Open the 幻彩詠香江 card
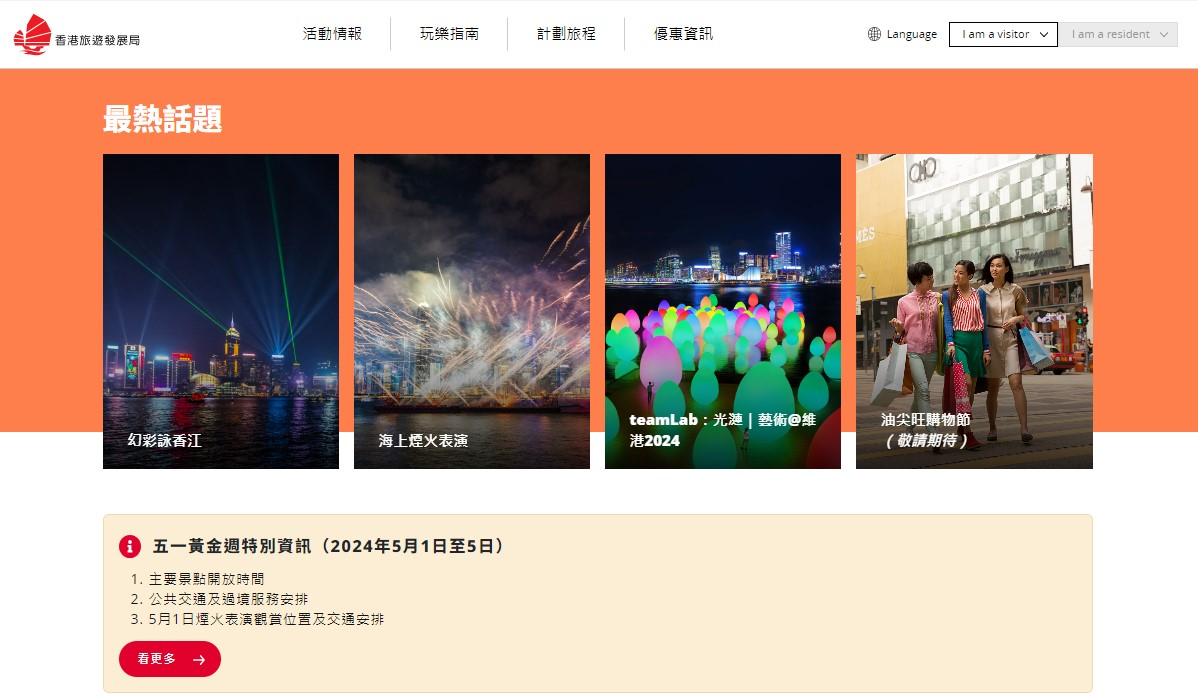1198x698 pixels. [x=221, y=312]
